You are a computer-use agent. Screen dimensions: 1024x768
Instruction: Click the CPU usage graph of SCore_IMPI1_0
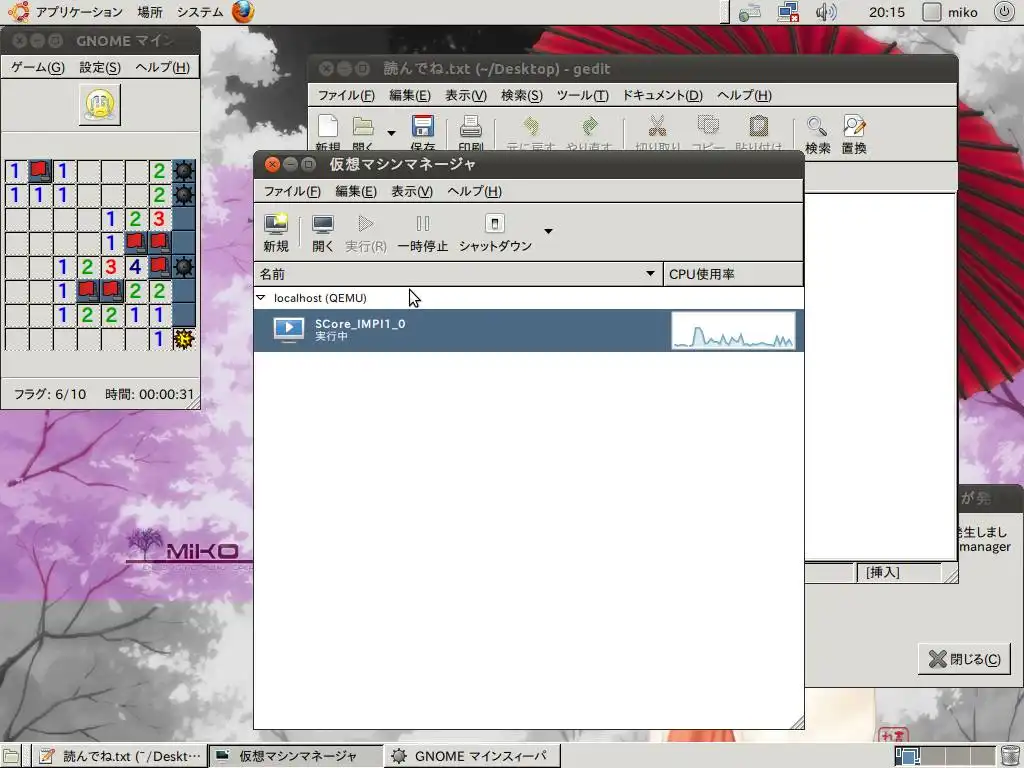(733, 330)
